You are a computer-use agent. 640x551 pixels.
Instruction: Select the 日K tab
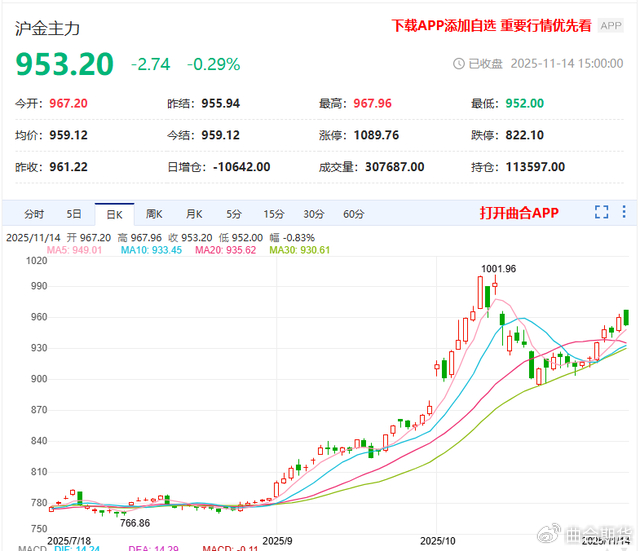click(x=114, y=214)
